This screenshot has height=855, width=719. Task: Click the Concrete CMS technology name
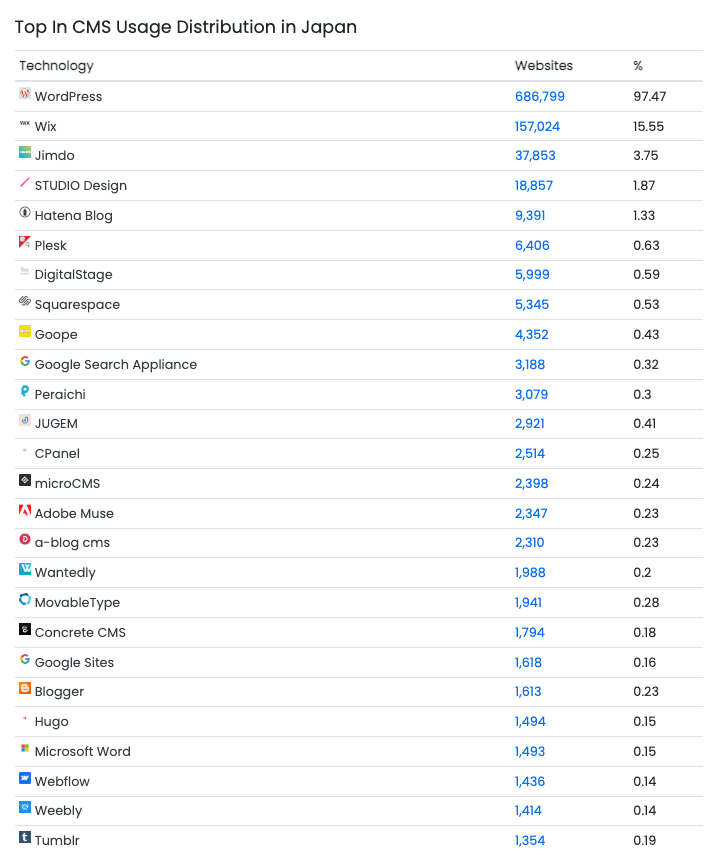(80, 633)
